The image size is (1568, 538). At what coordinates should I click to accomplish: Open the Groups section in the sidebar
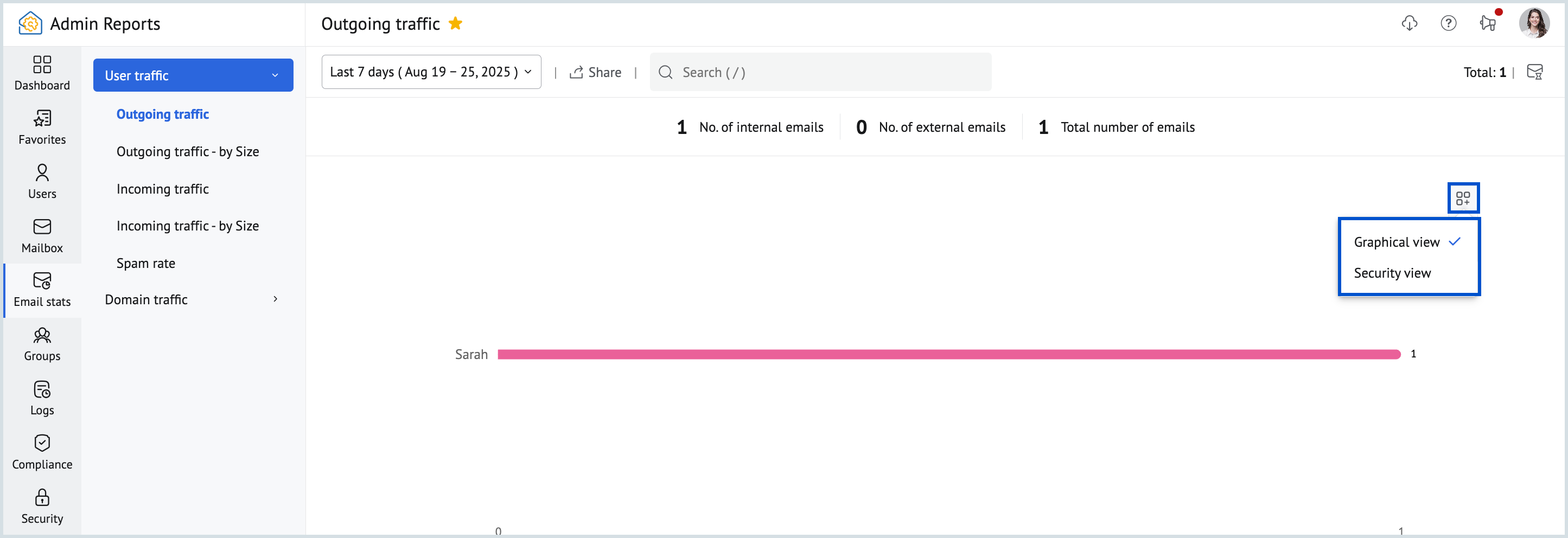click(x=41, y=343)
